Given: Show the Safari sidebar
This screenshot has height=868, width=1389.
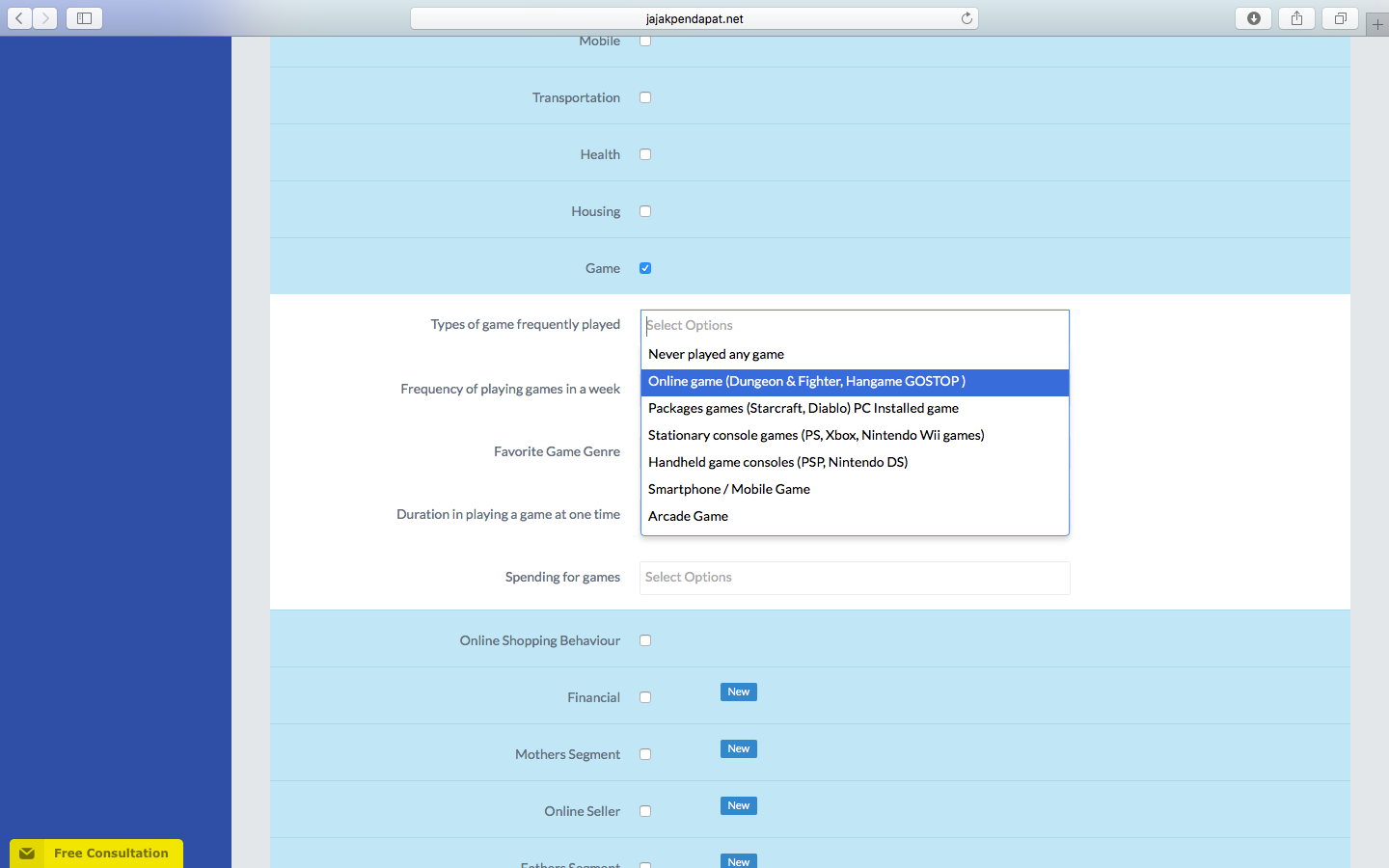Looking at the screenshot, I should coord(84,18).
